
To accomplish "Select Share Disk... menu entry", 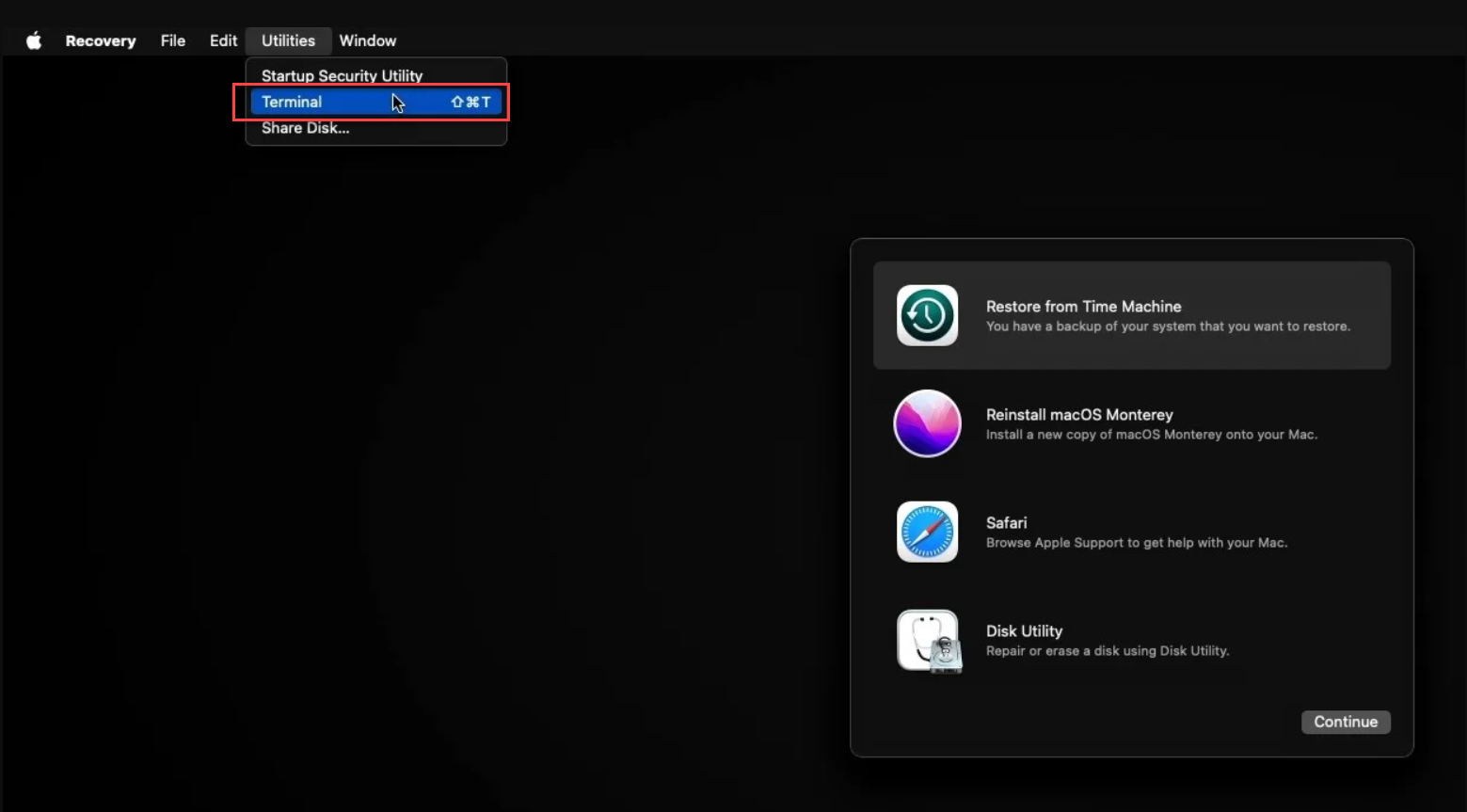I will [x=376, y=128].
